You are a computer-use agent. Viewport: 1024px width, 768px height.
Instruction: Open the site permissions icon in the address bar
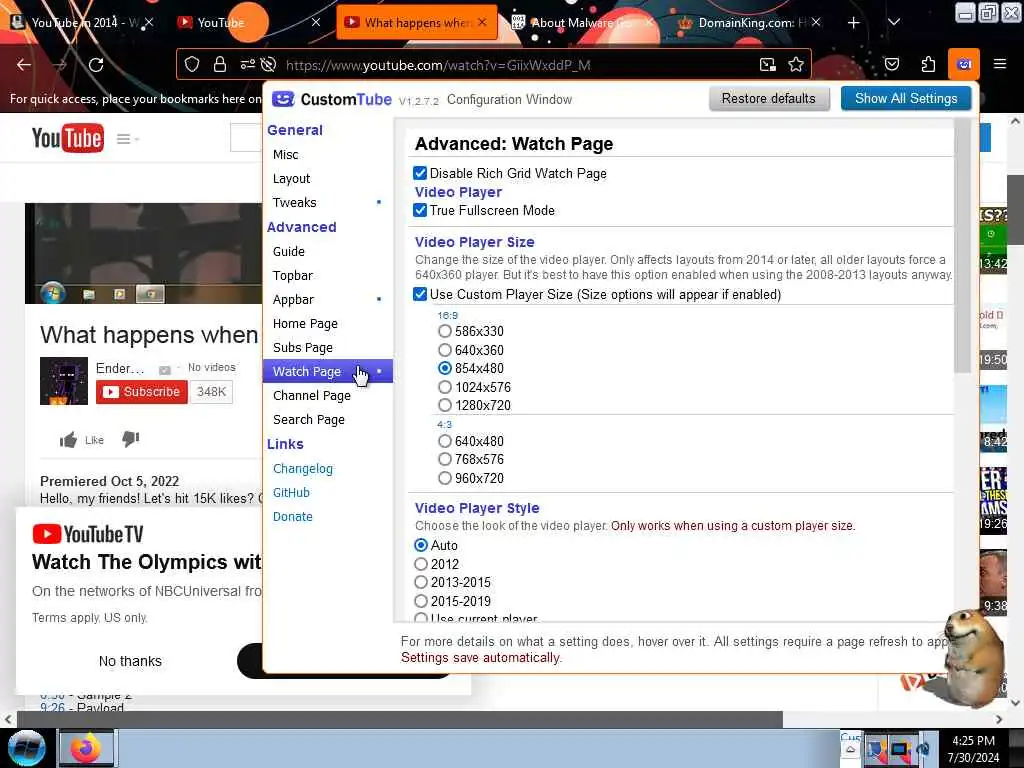coord(248,65)
